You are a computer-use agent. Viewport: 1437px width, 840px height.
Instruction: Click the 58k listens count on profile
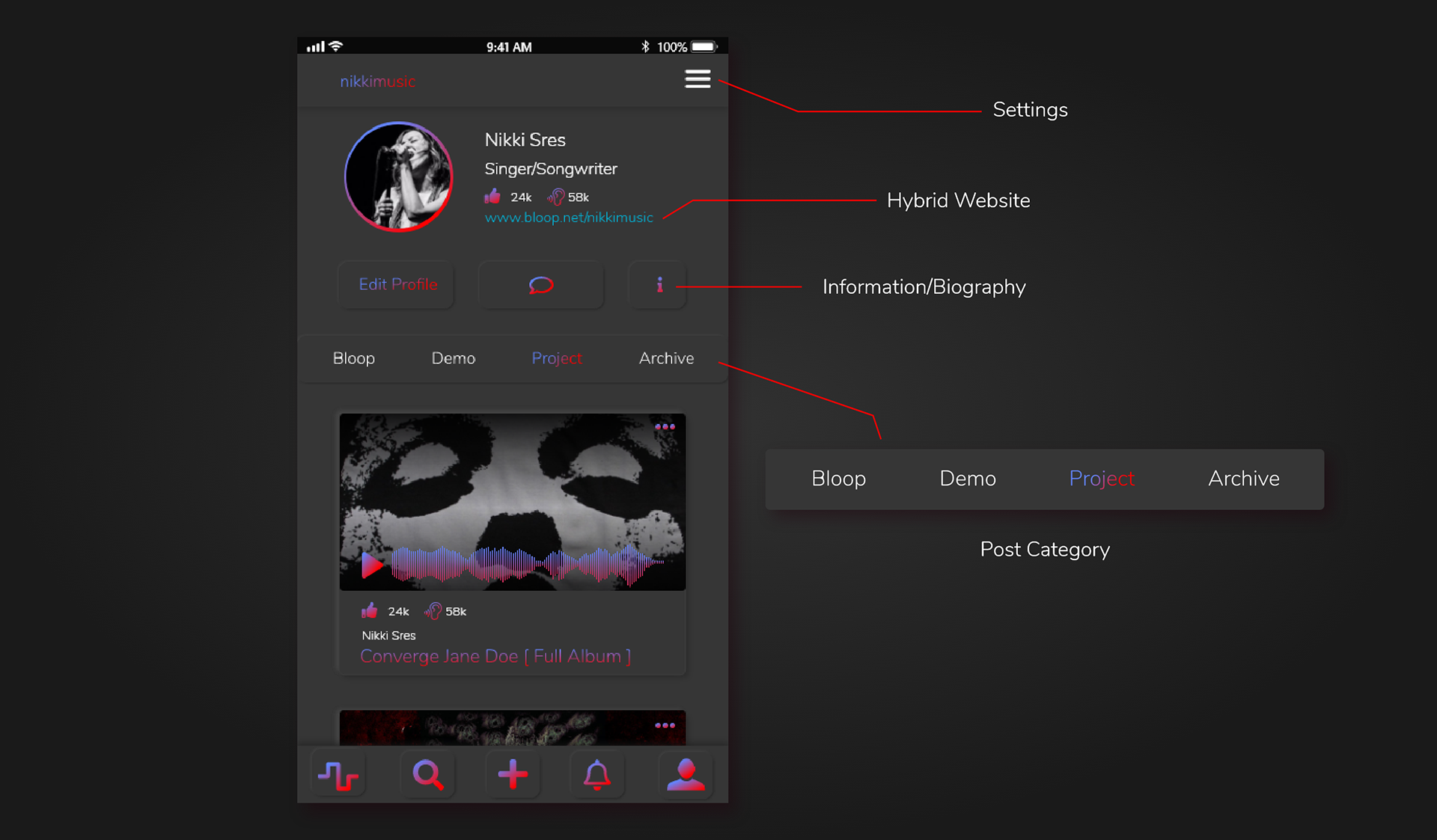[579, 197]
